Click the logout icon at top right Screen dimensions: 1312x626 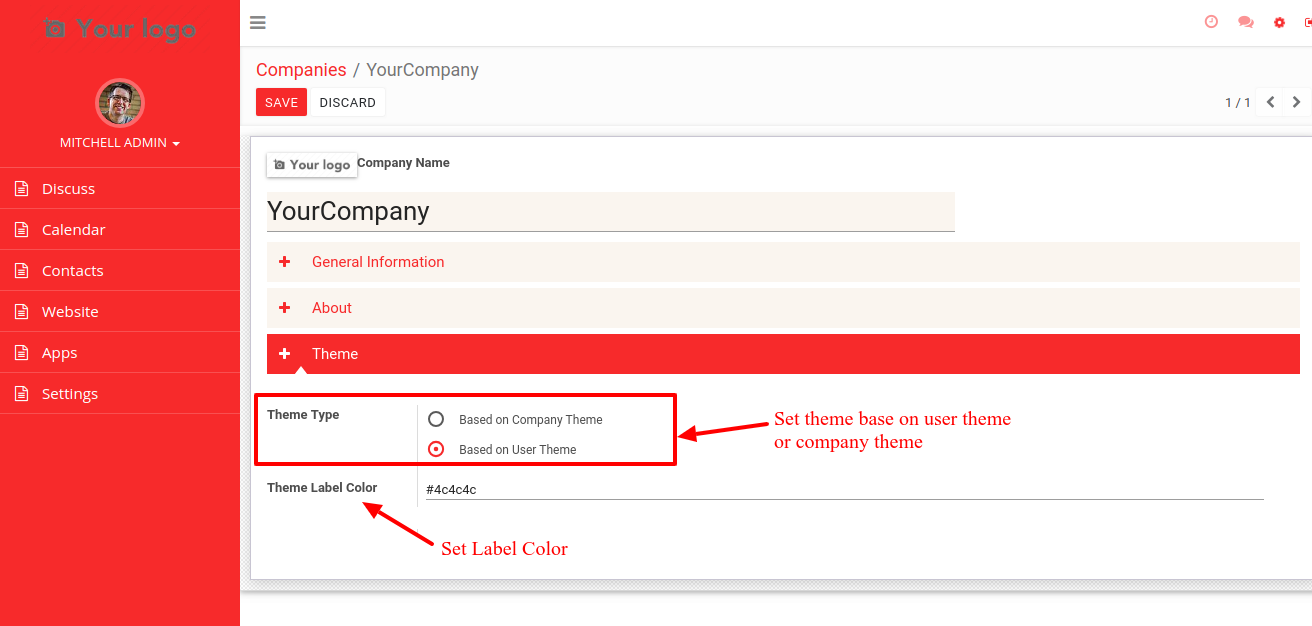(1308, 22)
